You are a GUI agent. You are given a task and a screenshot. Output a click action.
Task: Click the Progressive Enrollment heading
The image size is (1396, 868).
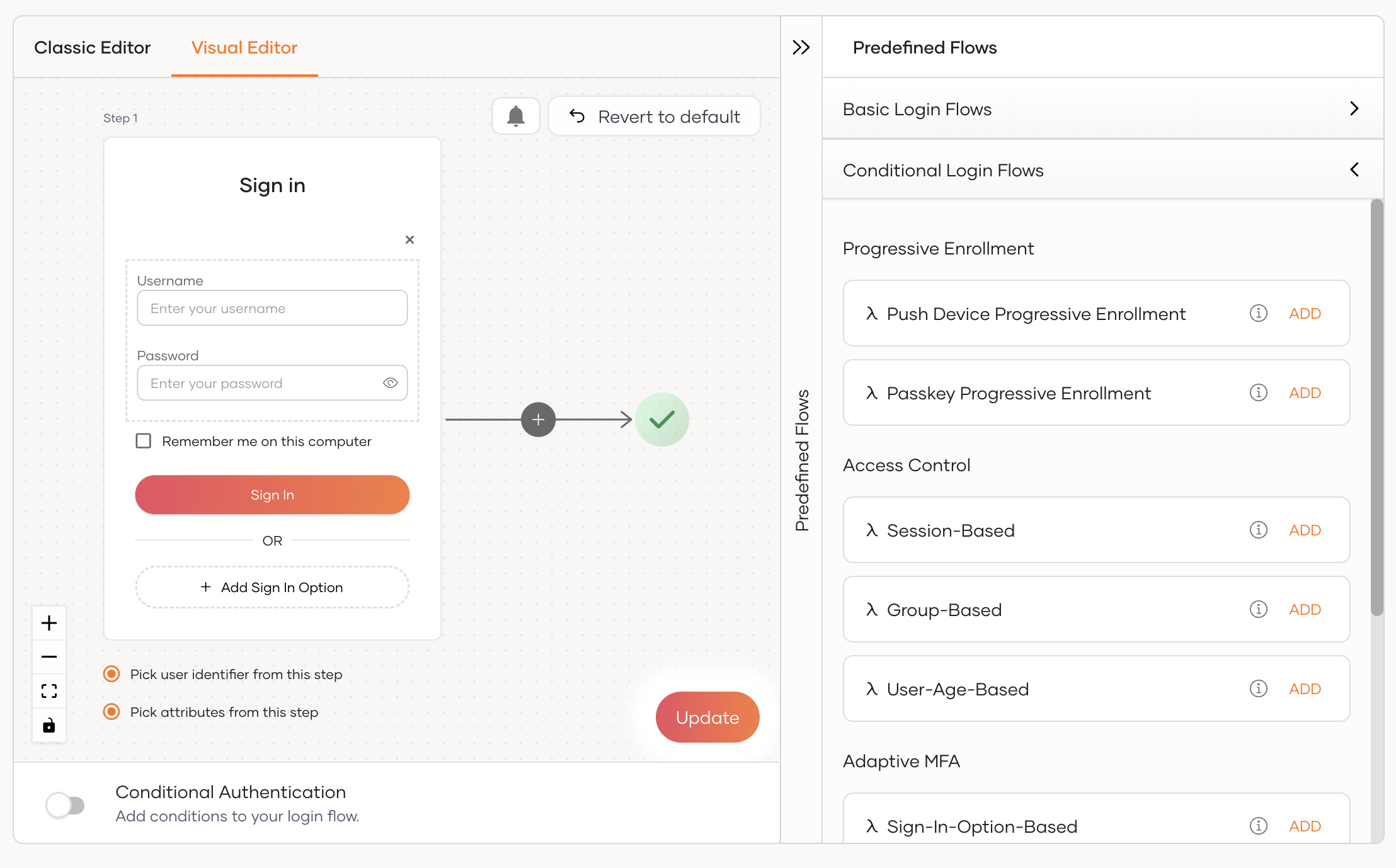[938, 248]
